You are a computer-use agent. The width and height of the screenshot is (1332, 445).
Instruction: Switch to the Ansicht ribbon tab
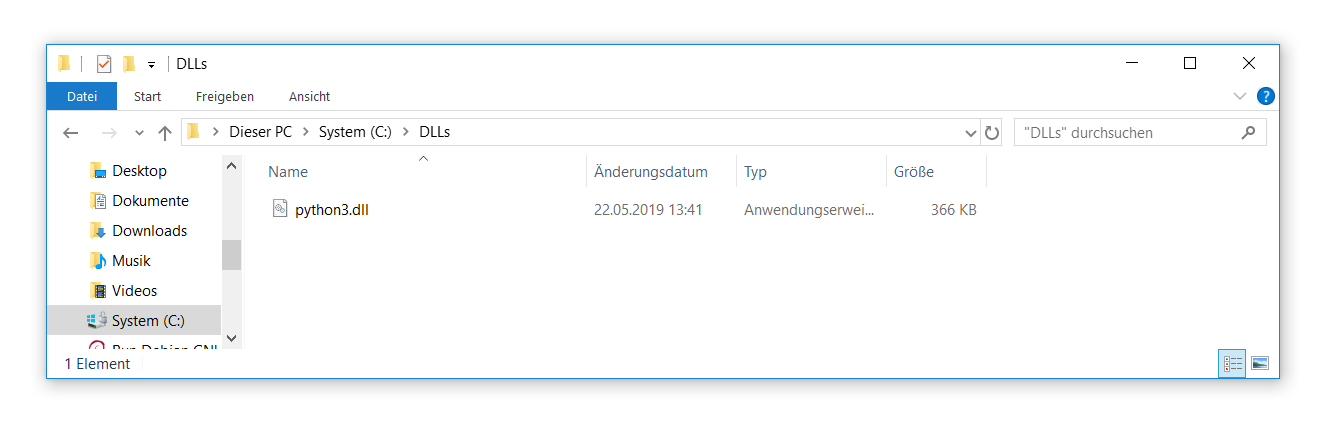(x=309, y=97)
